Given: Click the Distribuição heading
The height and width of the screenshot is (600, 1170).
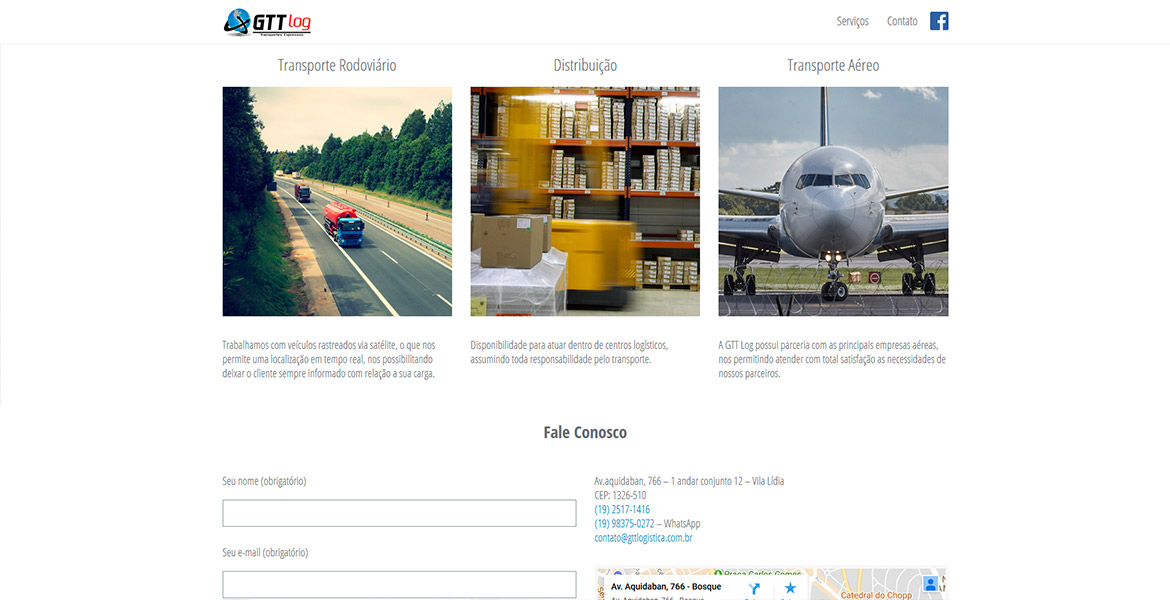Looking at the screenshot, I should click(585, 65).
